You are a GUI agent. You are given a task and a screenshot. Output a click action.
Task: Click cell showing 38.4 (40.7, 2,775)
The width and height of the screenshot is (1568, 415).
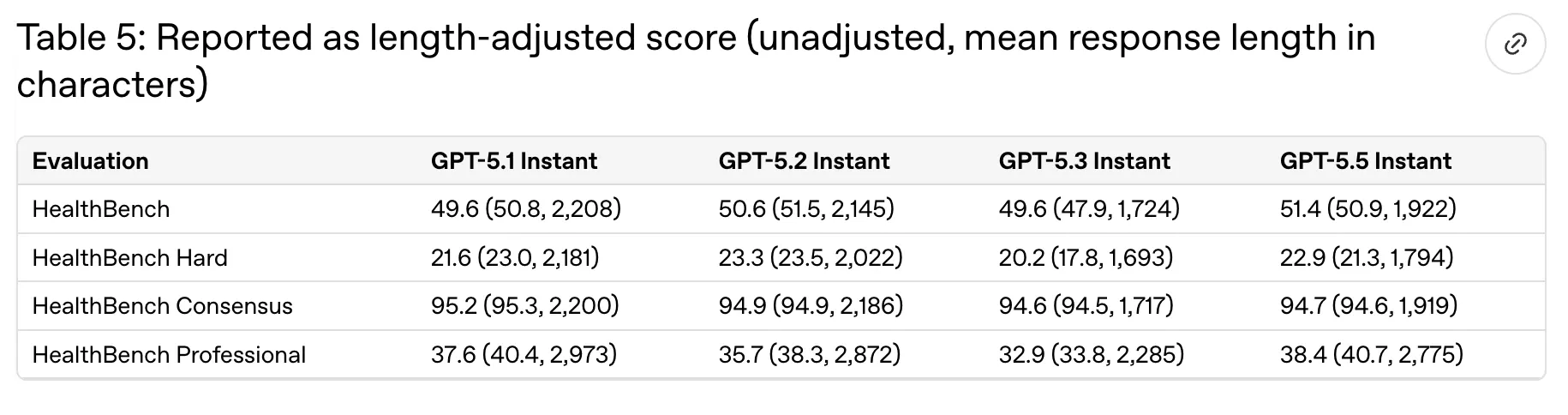(1372, 355)
